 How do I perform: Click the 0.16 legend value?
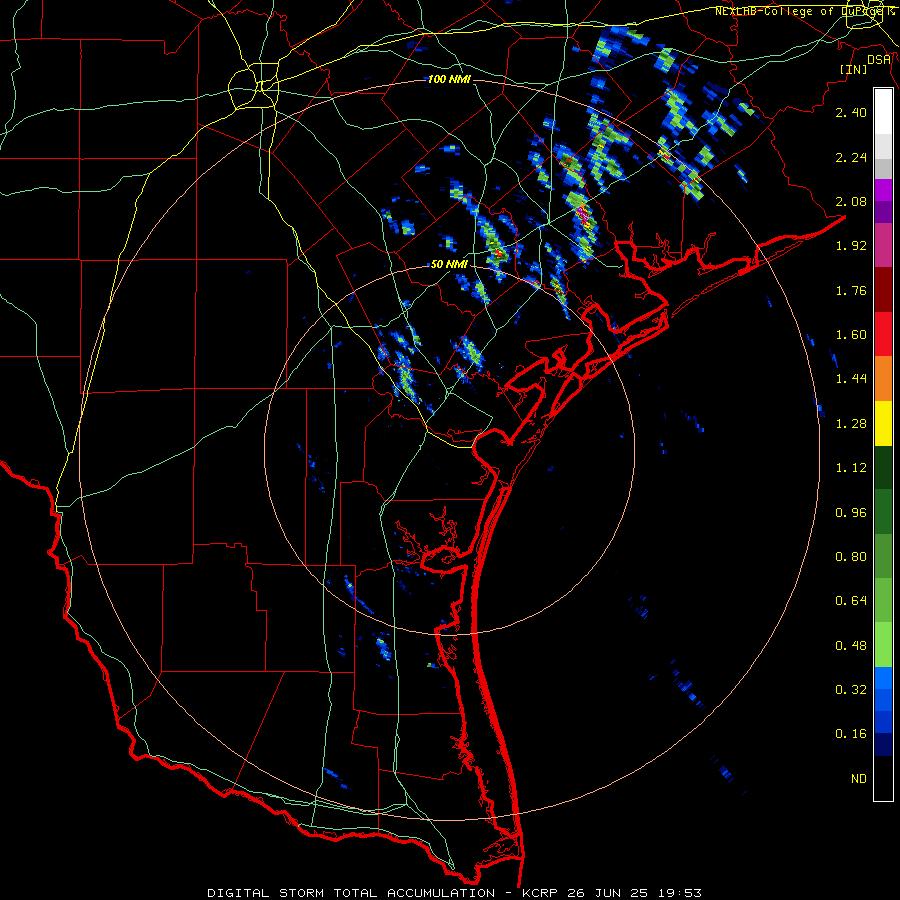(851, 734)
